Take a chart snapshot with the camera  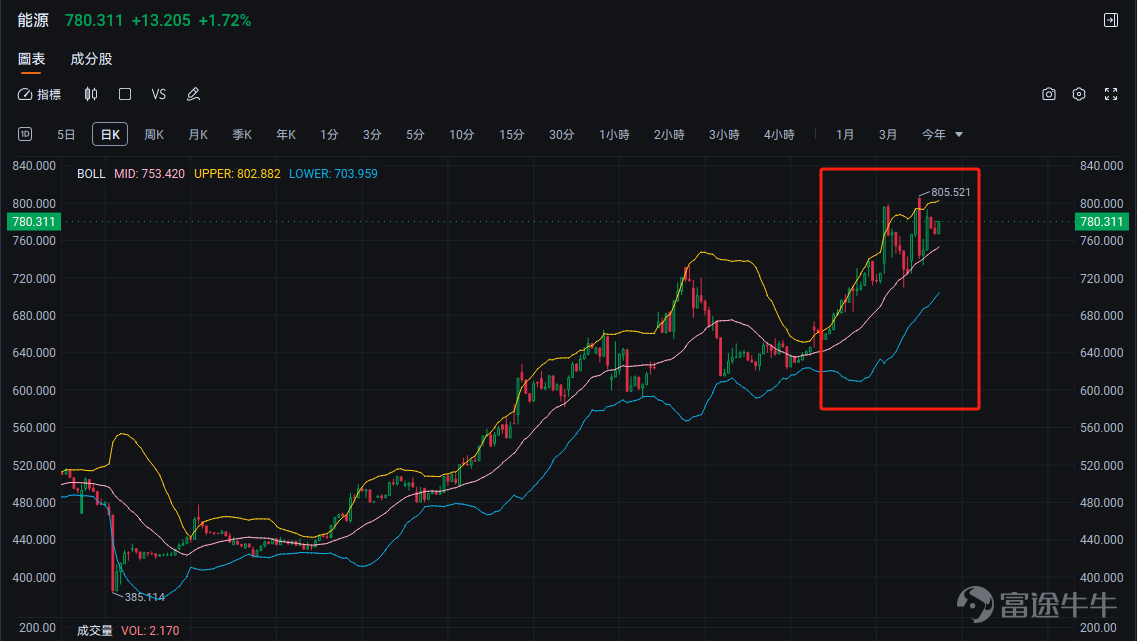point(1049,94)
